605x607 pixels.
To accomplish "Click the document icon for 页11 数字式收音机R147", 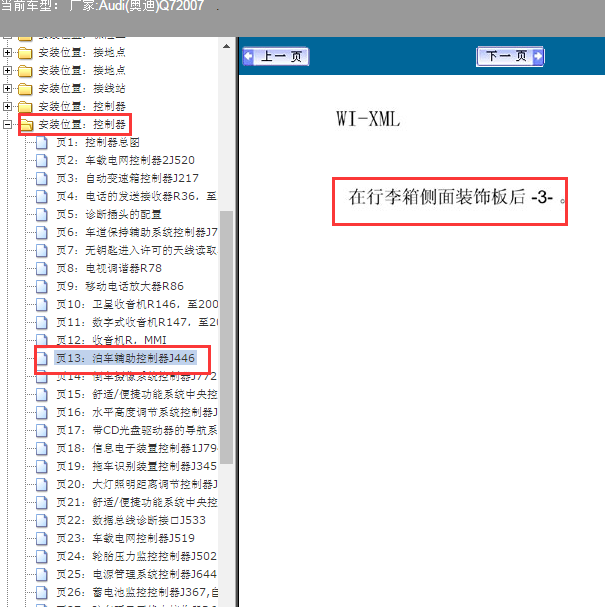I will coord(42,322).
